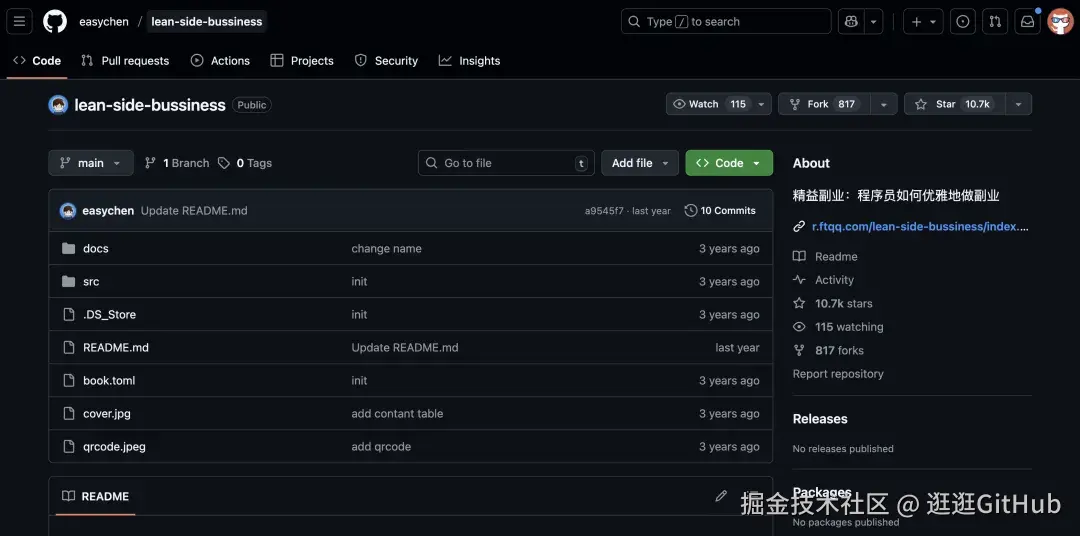Open the cover.jpg file
Viewport: 1080px width, 536px height.
(x=107, y=414)
